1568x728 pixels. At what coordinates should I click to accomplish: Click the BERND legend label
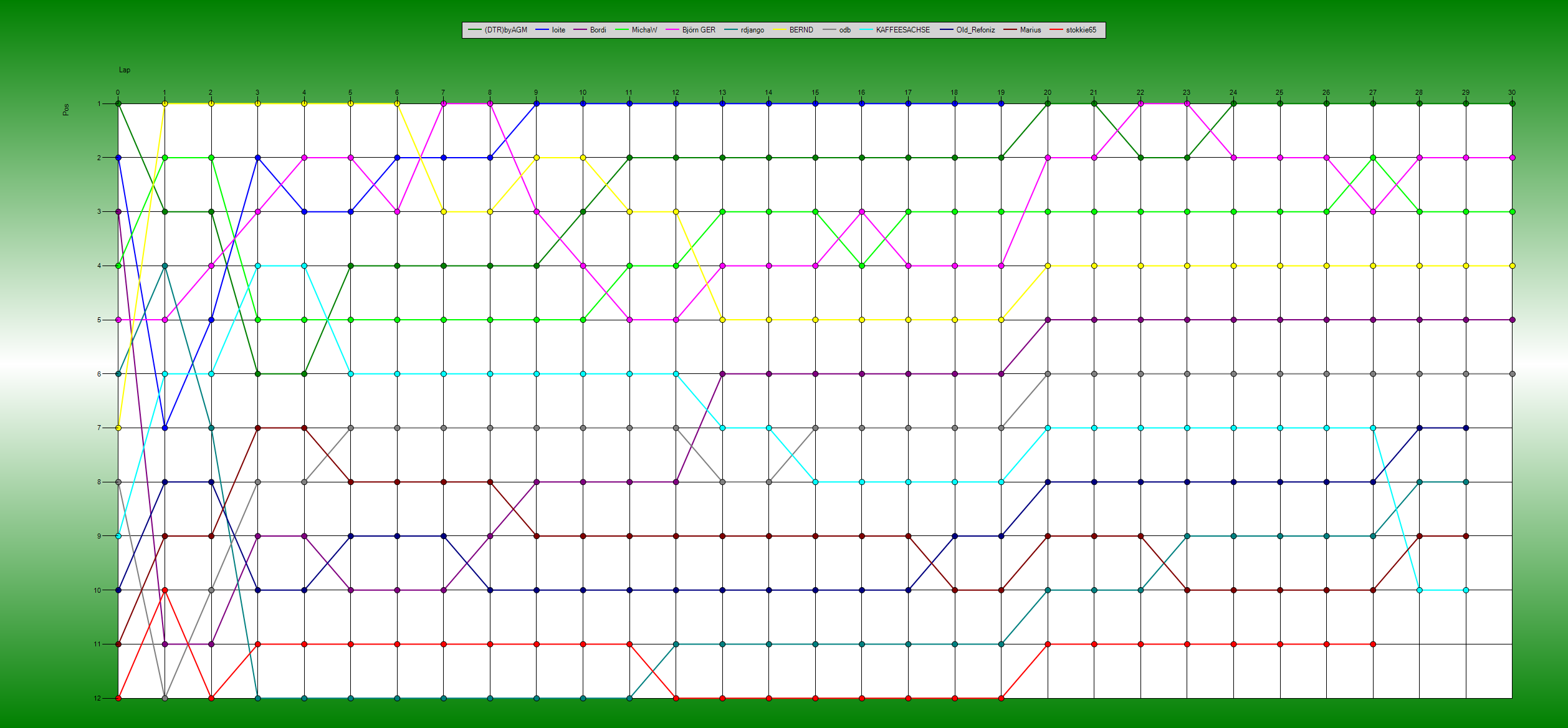801,30
